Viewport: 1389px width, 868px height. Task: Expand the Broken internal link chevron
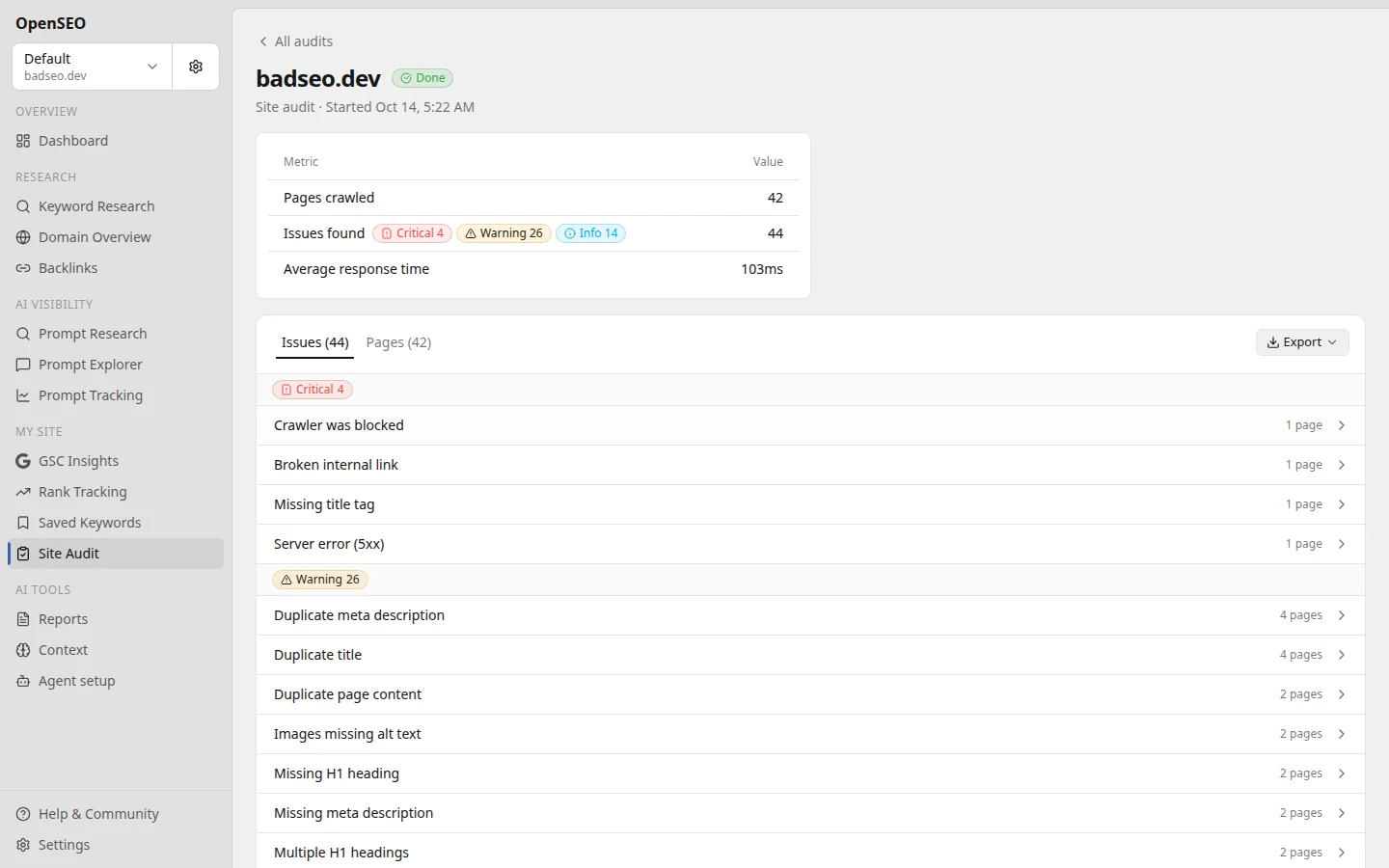1342,465
